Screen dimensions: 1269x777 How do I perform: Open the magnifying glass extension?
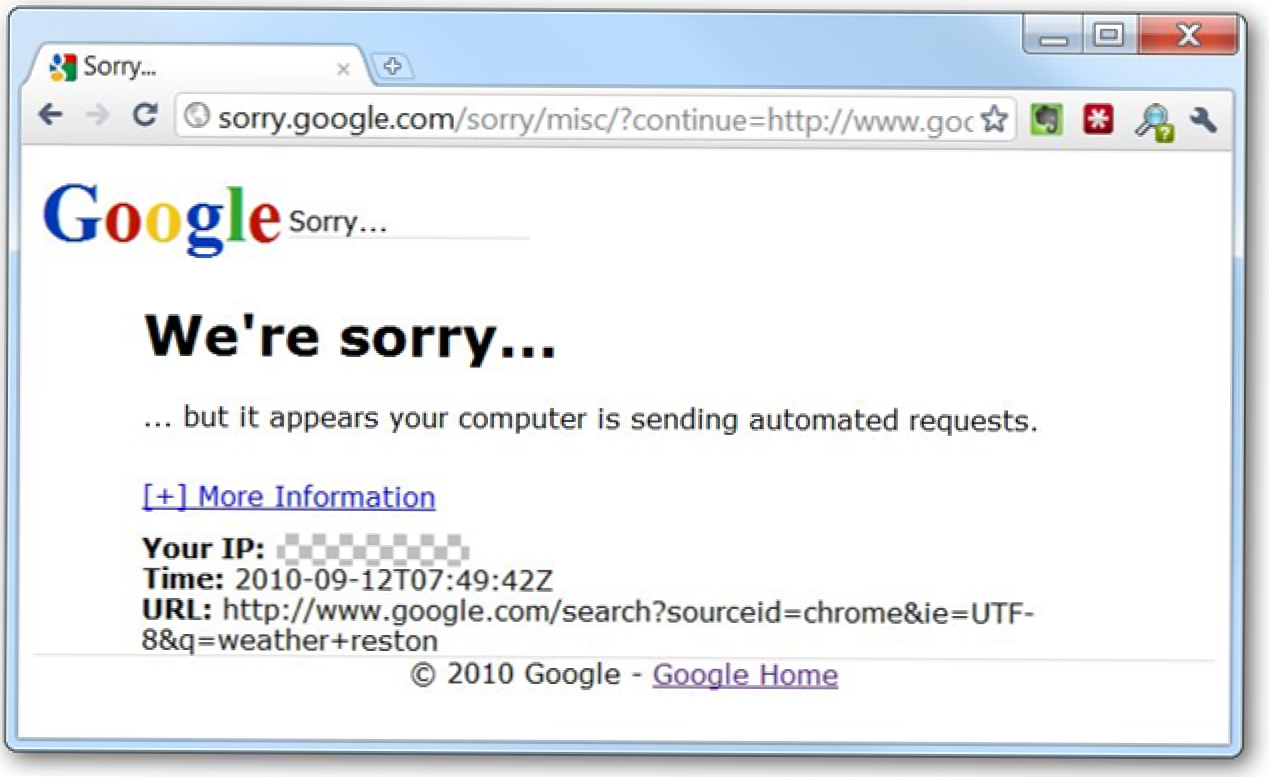[x=1152, y=121]
